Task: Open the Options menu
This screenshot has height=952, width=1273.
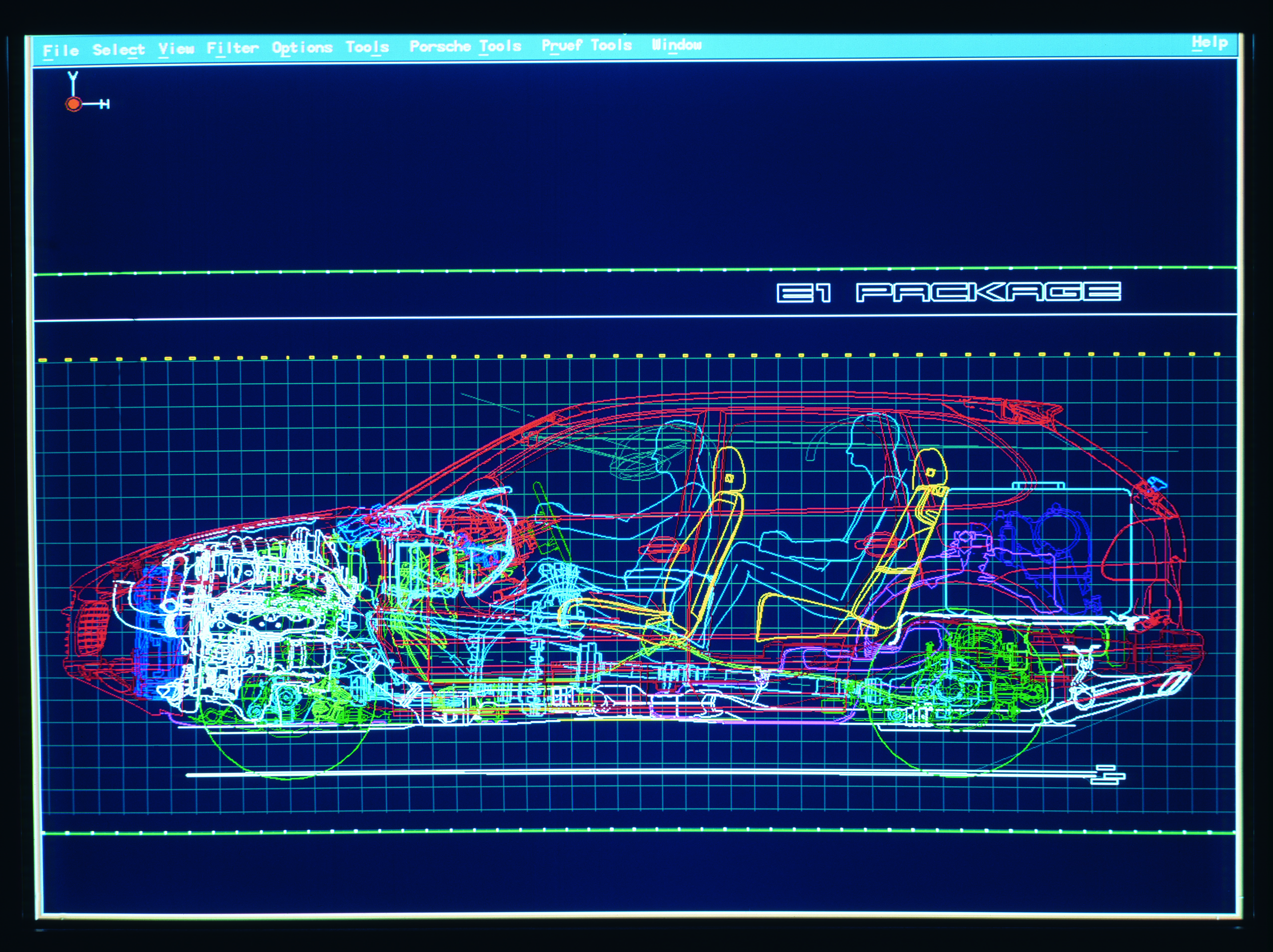Action: pos(302,47)
